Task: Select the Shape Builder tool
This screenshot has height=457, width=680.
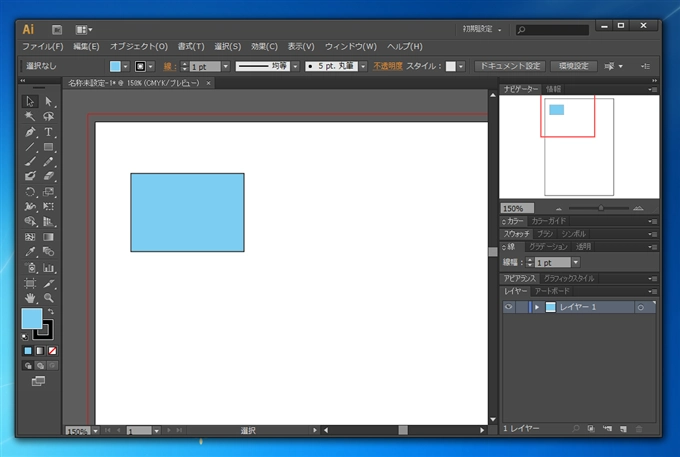Action: (x=30, y=222)
